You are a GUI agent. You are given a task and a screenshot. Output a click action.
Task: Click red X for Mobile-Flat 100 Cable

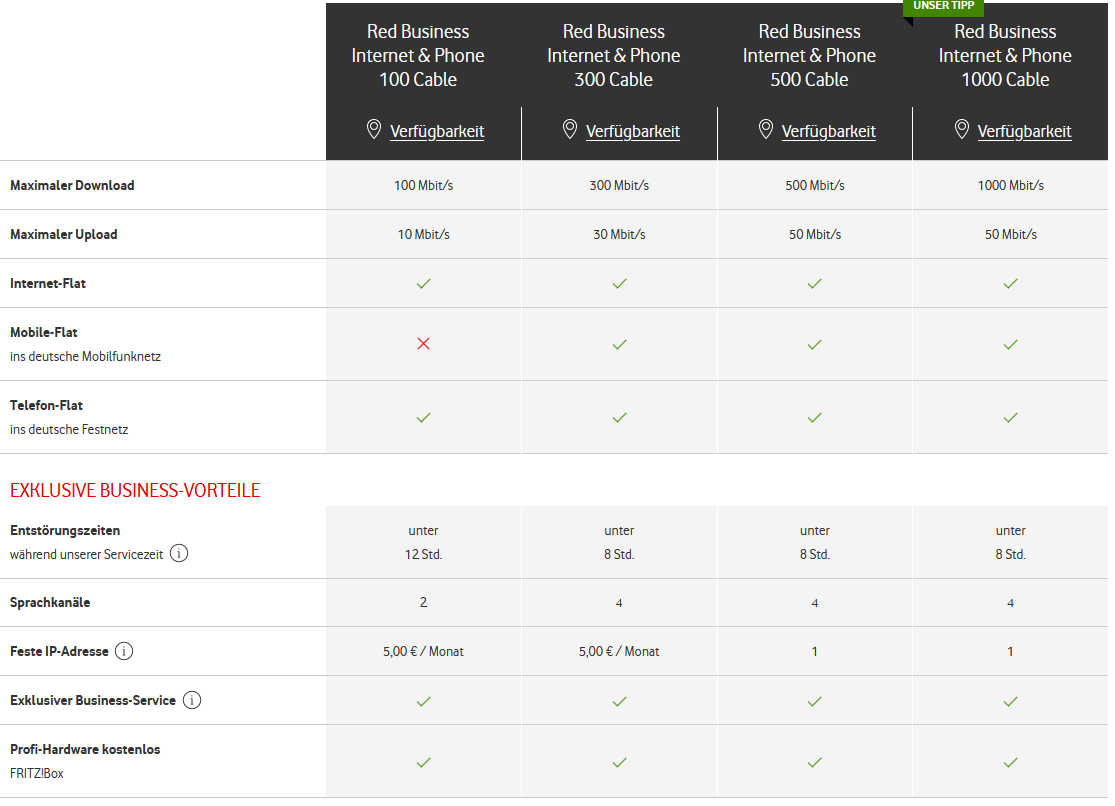(423, 344)
